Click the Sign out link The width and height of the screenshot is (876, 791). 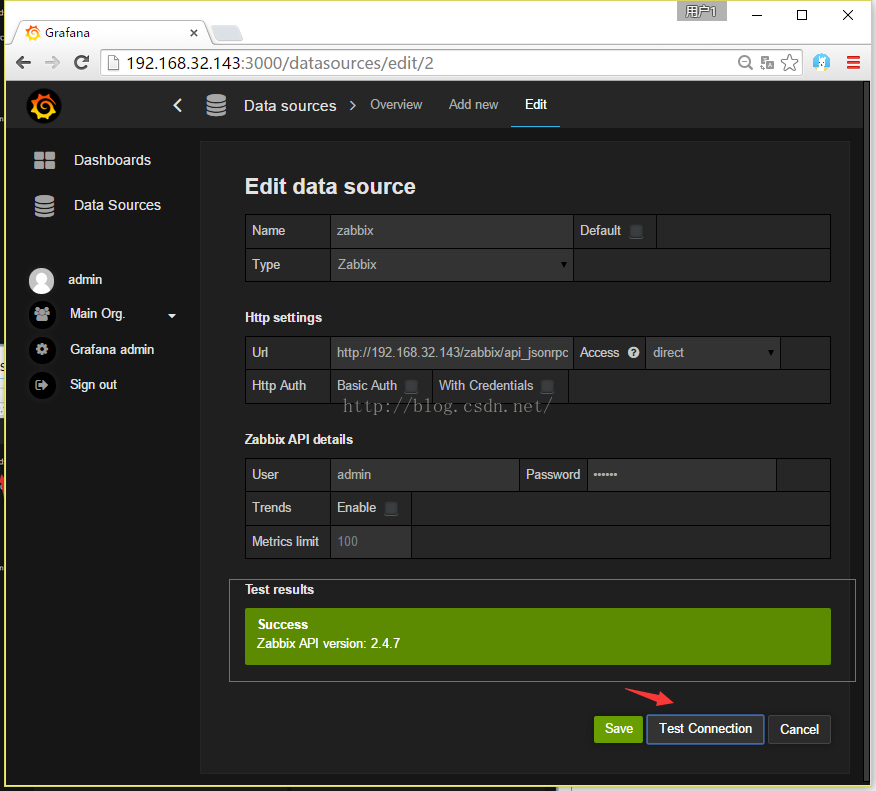pyautogui.click(x=93, y=385)
